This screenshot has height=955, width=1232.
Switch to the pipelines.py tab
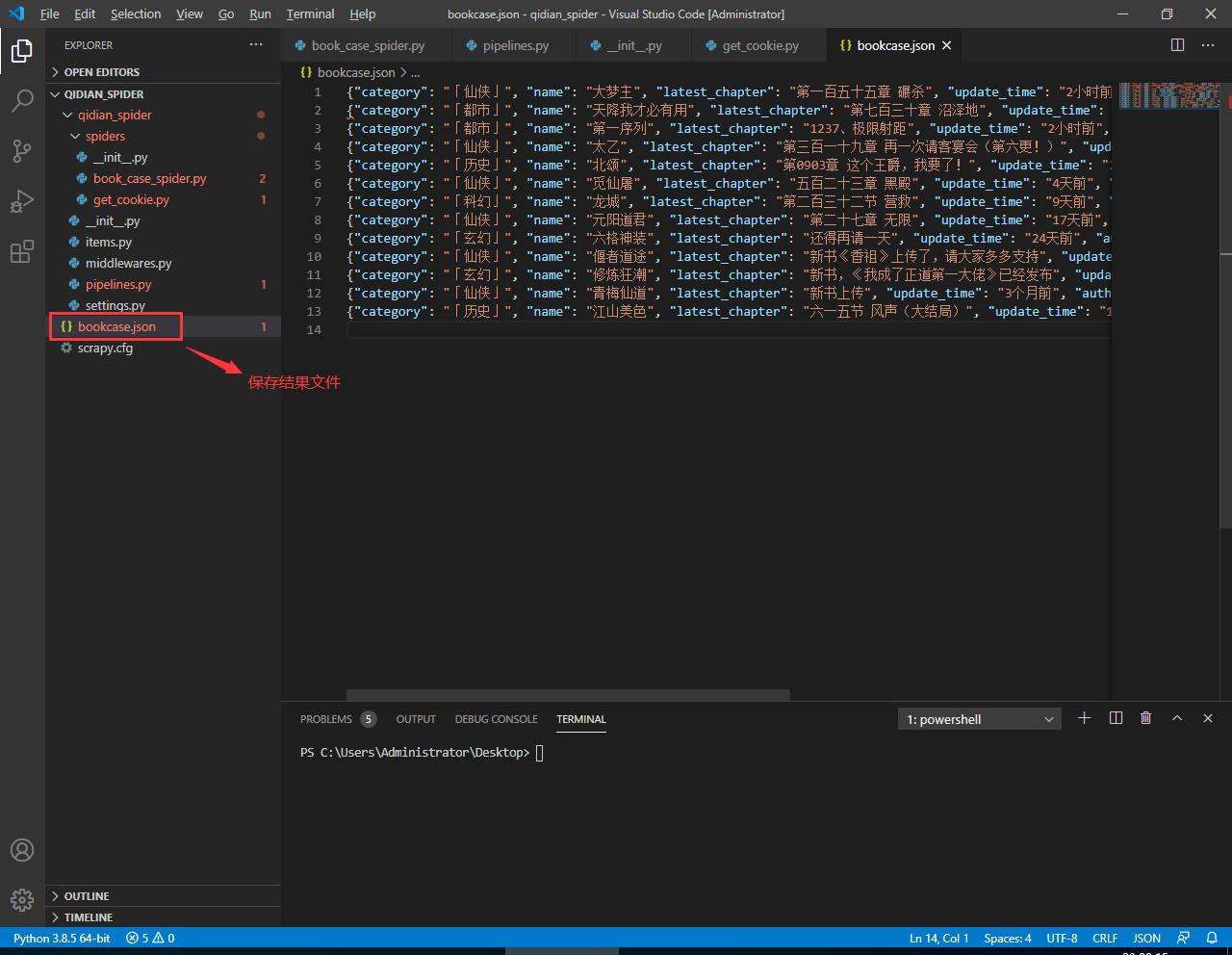point(510,44)
